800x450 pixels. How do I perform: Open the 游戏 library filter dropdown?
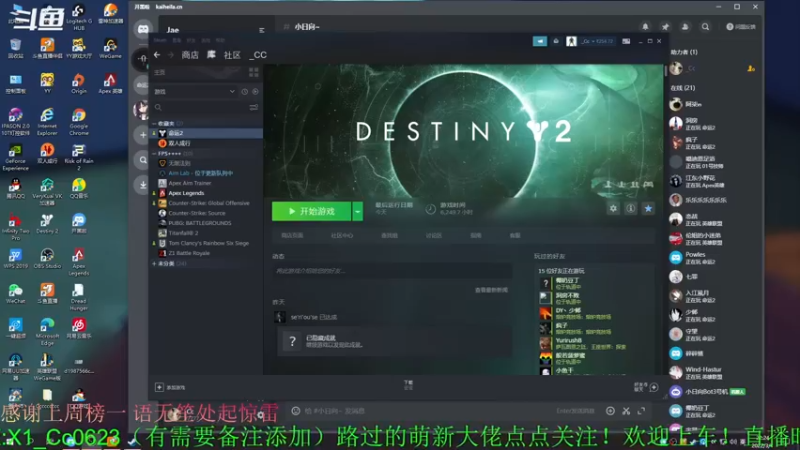click(194, 91)
